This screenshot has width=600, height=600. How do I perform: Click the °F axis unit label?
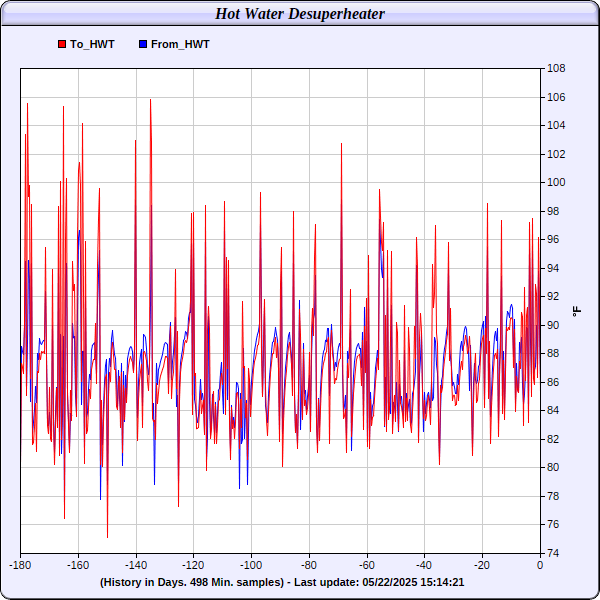coord(577,311)
